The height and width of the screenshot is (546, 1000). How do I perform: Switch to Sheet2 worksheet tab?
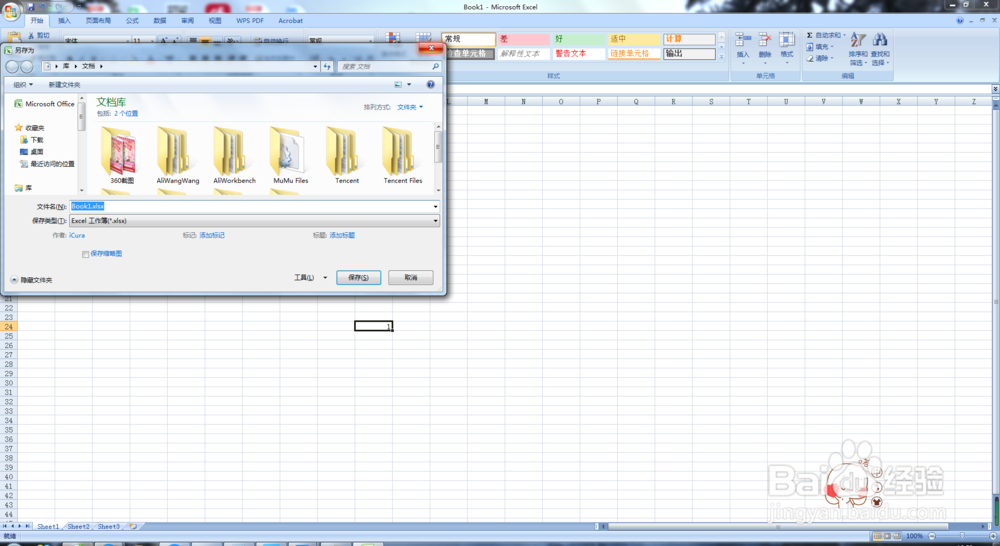pos(78,526)
